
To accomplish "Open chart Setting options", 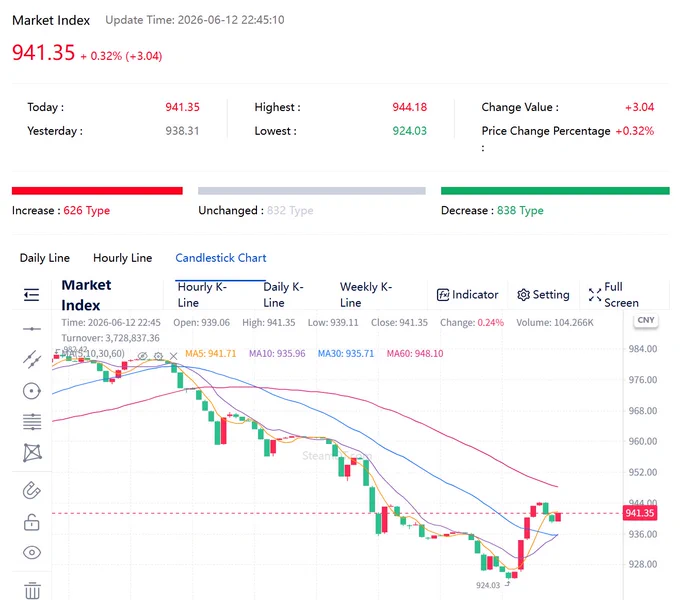I will pyautogui.click(x=543, y=295).
